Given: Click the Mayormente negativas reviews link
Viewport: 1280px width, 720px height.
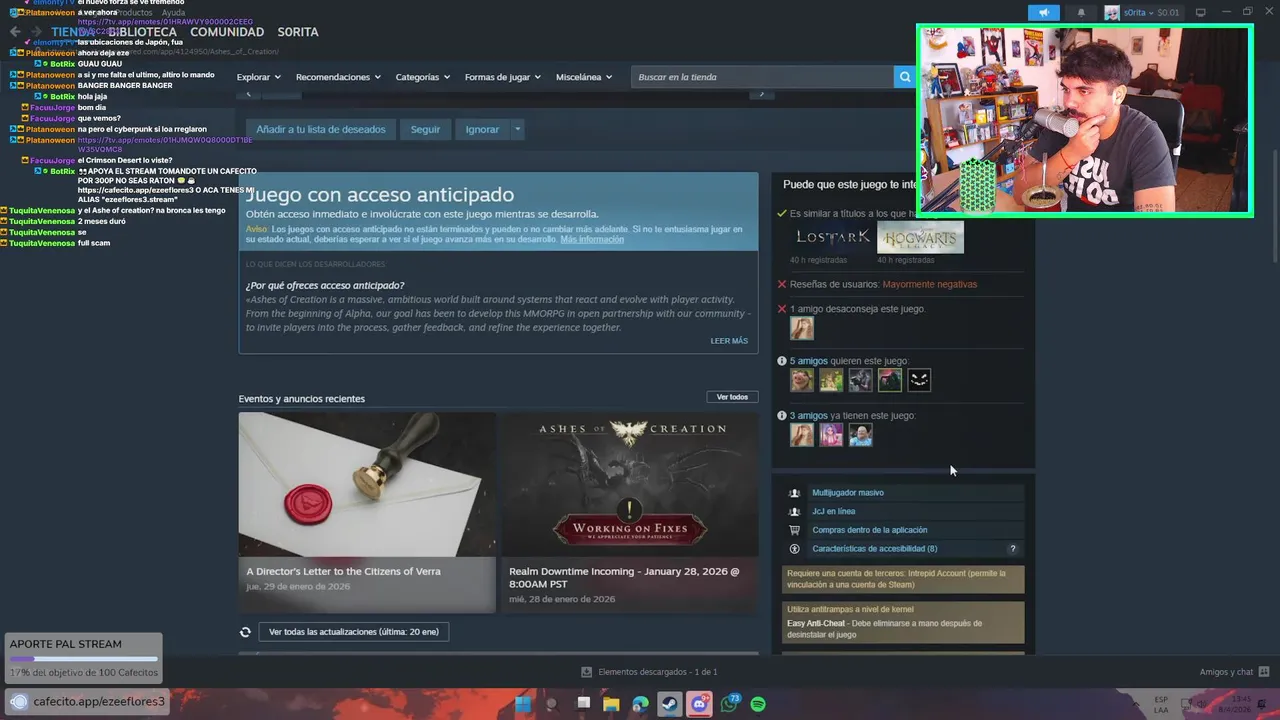Looking at the screenshot, I should pos(930,284).
